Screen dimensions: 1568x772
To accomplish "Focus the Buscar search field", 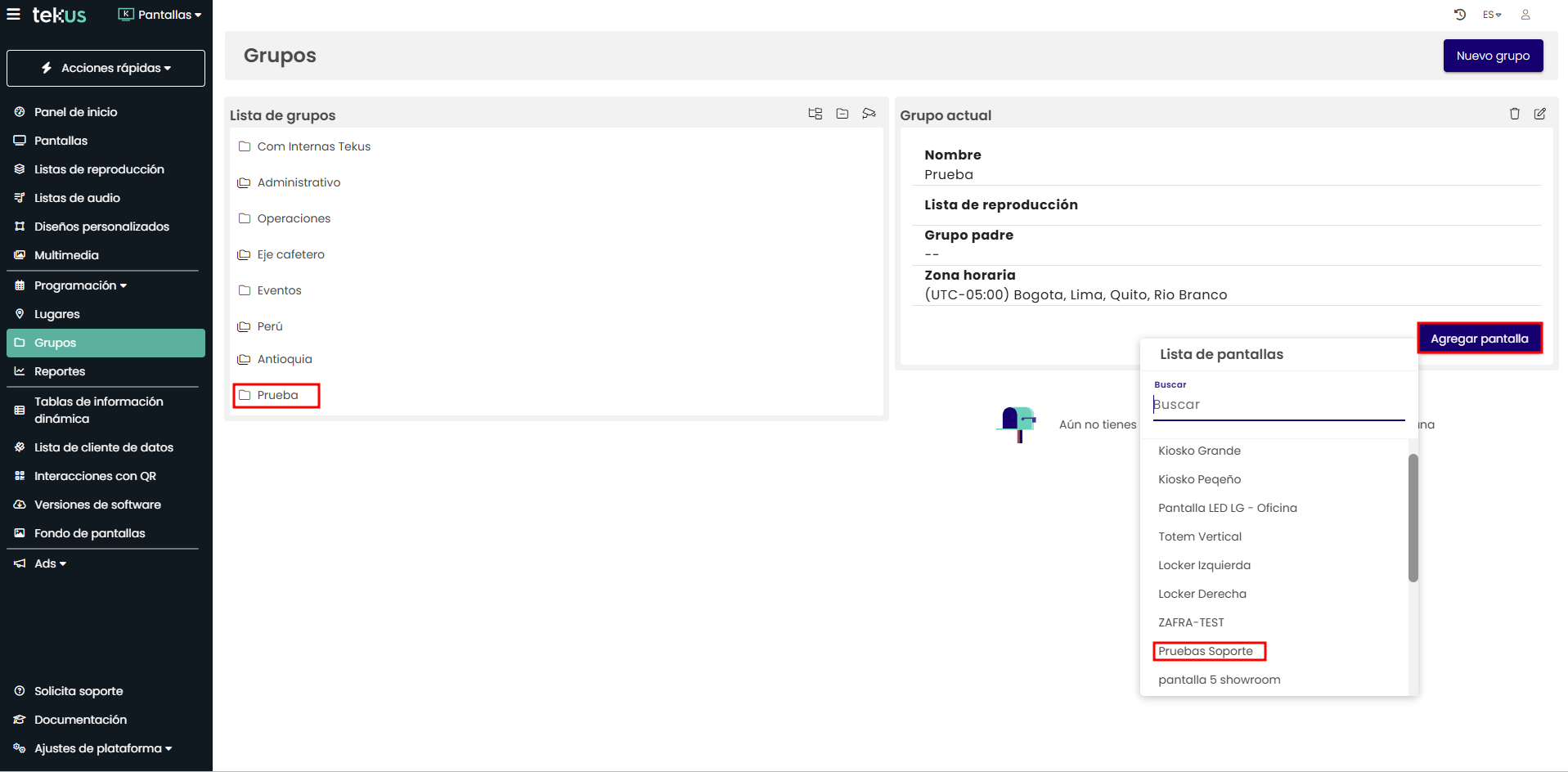I will coord(1278,405).
